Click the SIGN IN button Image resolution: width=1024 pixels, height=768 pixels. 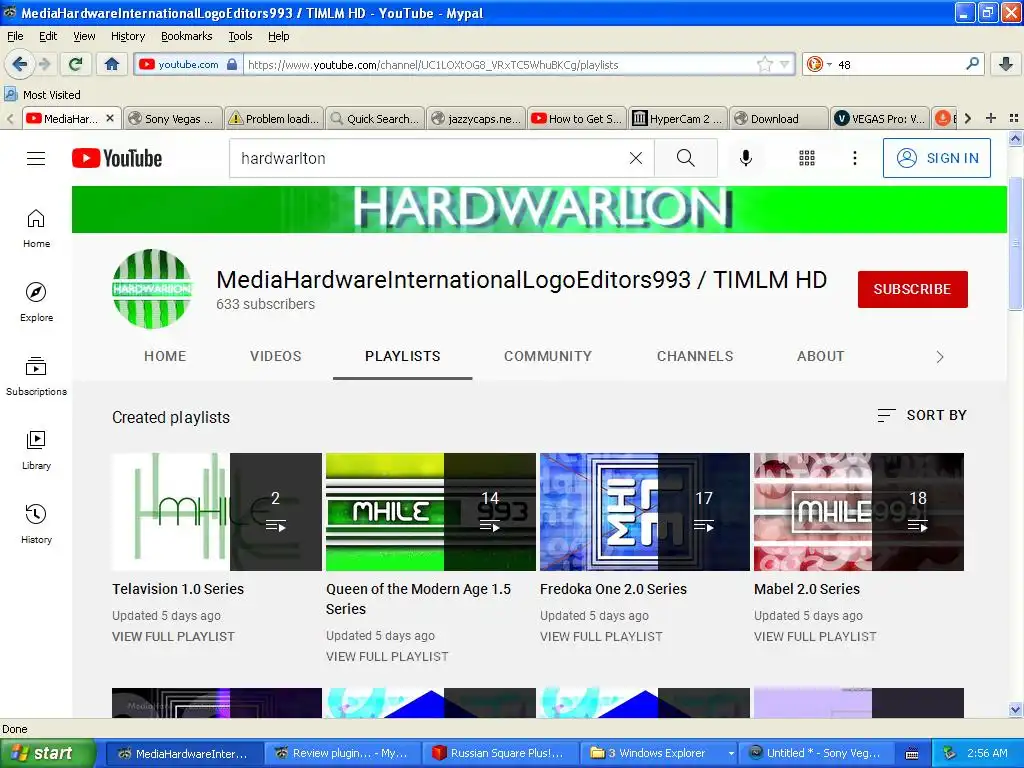(936, 158)
